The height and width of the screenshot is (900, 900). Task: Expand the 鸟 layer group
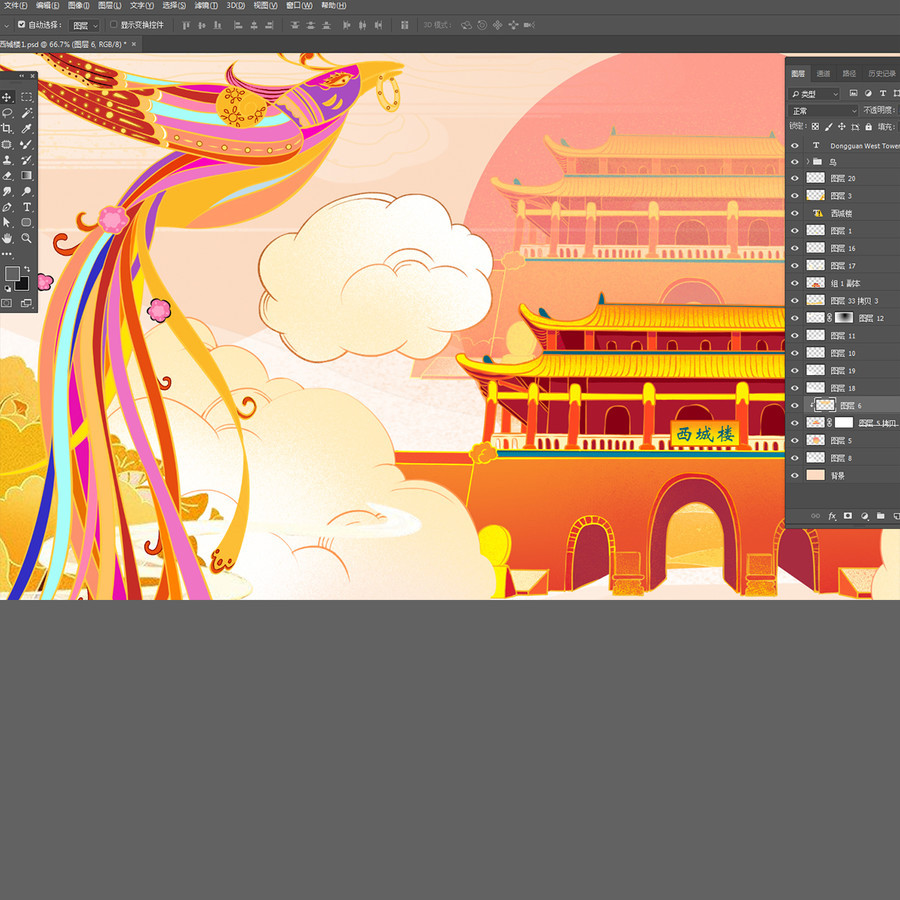click(808, 162)
